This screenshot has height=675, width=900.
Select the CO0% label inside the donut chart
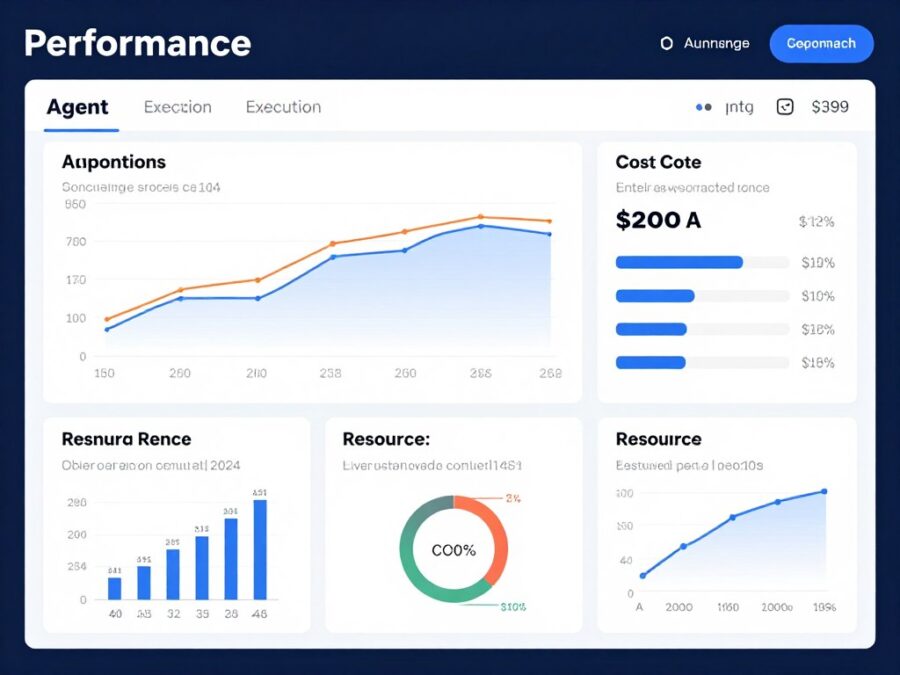pyautogui.click(x=452, y=548)
